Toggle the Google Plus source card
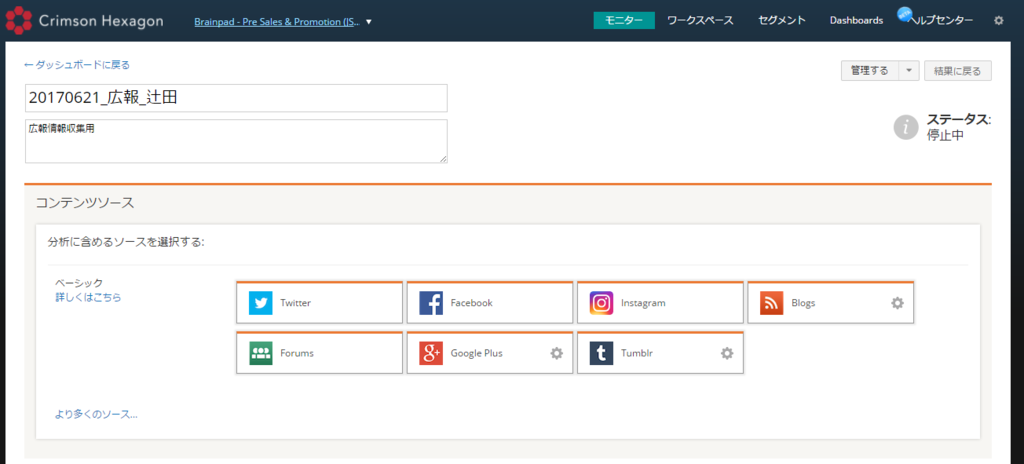The image size is (1024, 464). (490, 352)
